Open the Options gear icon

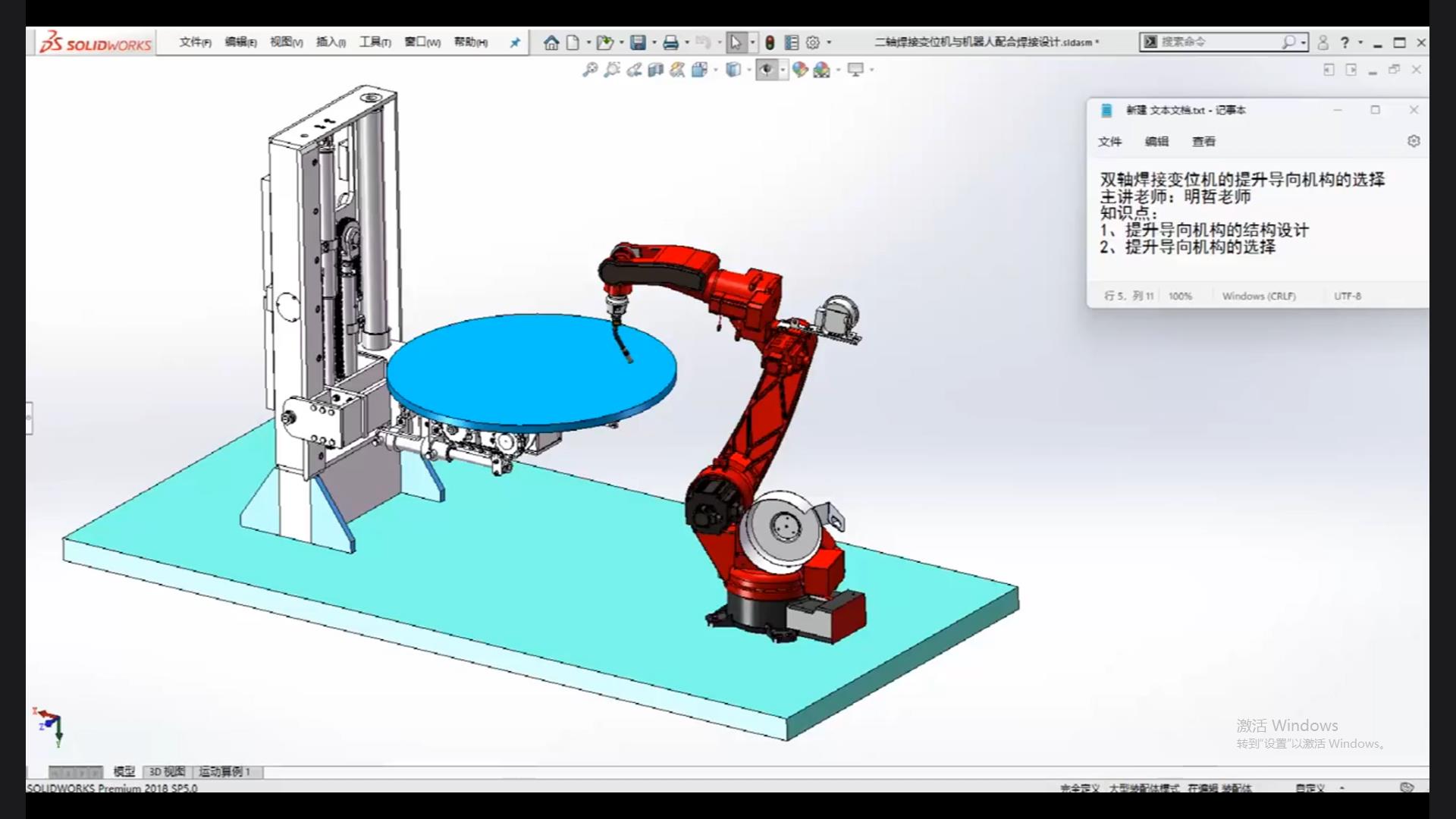point(813,42)
